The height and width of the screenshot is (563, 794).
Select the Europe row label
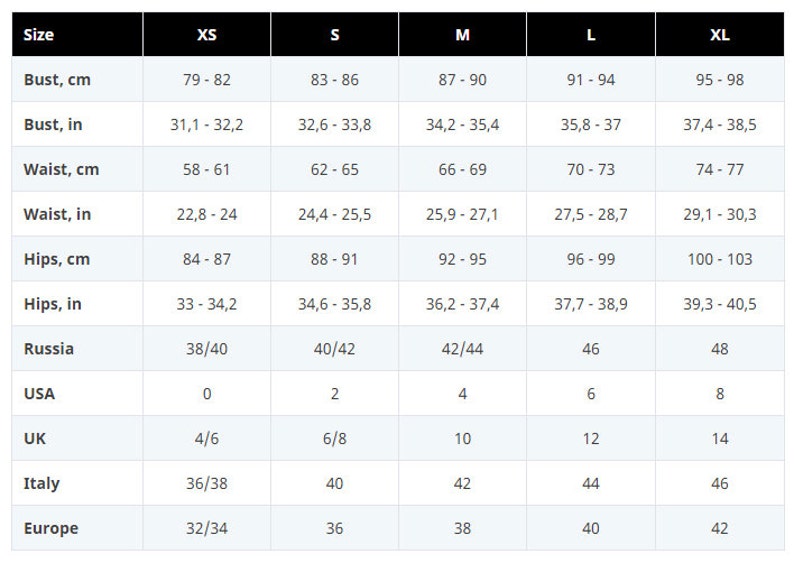[x=51, y=528]
